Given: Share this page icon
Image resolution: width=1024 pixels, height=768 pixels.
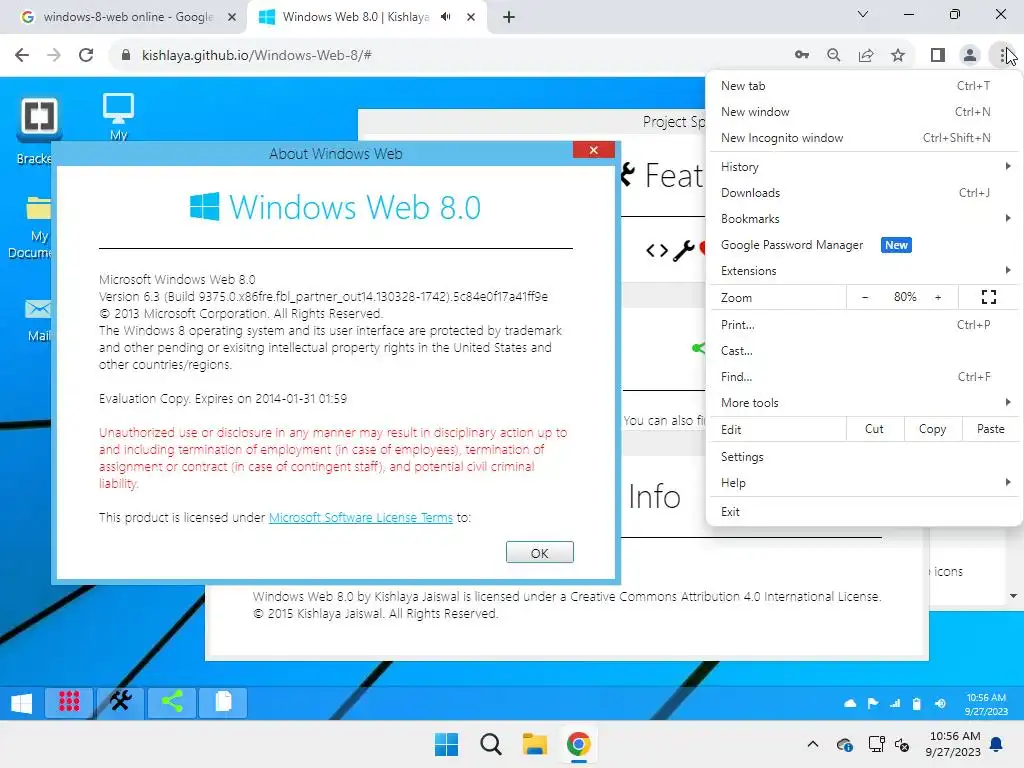Looking at the screenshot, I should point(866,55).
